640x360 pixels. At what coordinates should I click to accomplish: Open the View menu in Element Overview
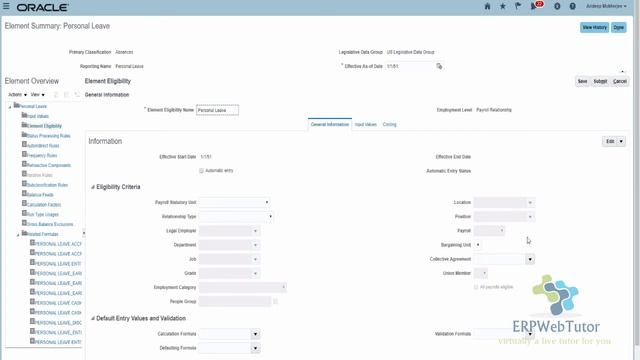click(38, 95)
